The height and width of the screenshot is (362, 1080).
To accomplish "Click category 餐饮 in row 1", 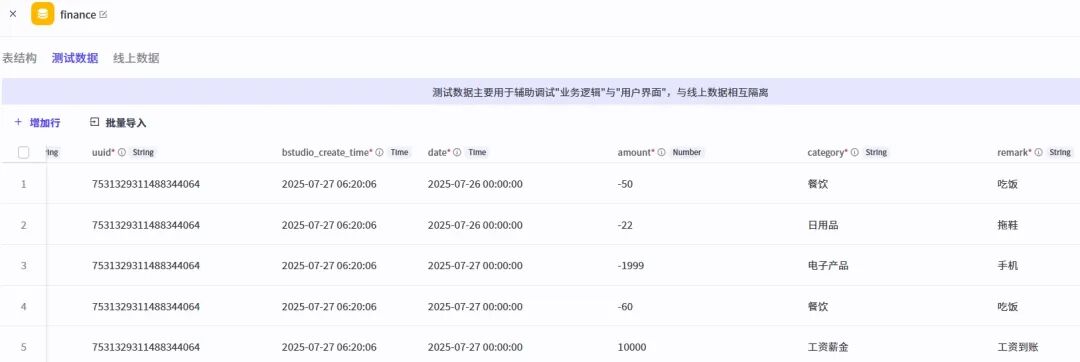I will (818, 184).
